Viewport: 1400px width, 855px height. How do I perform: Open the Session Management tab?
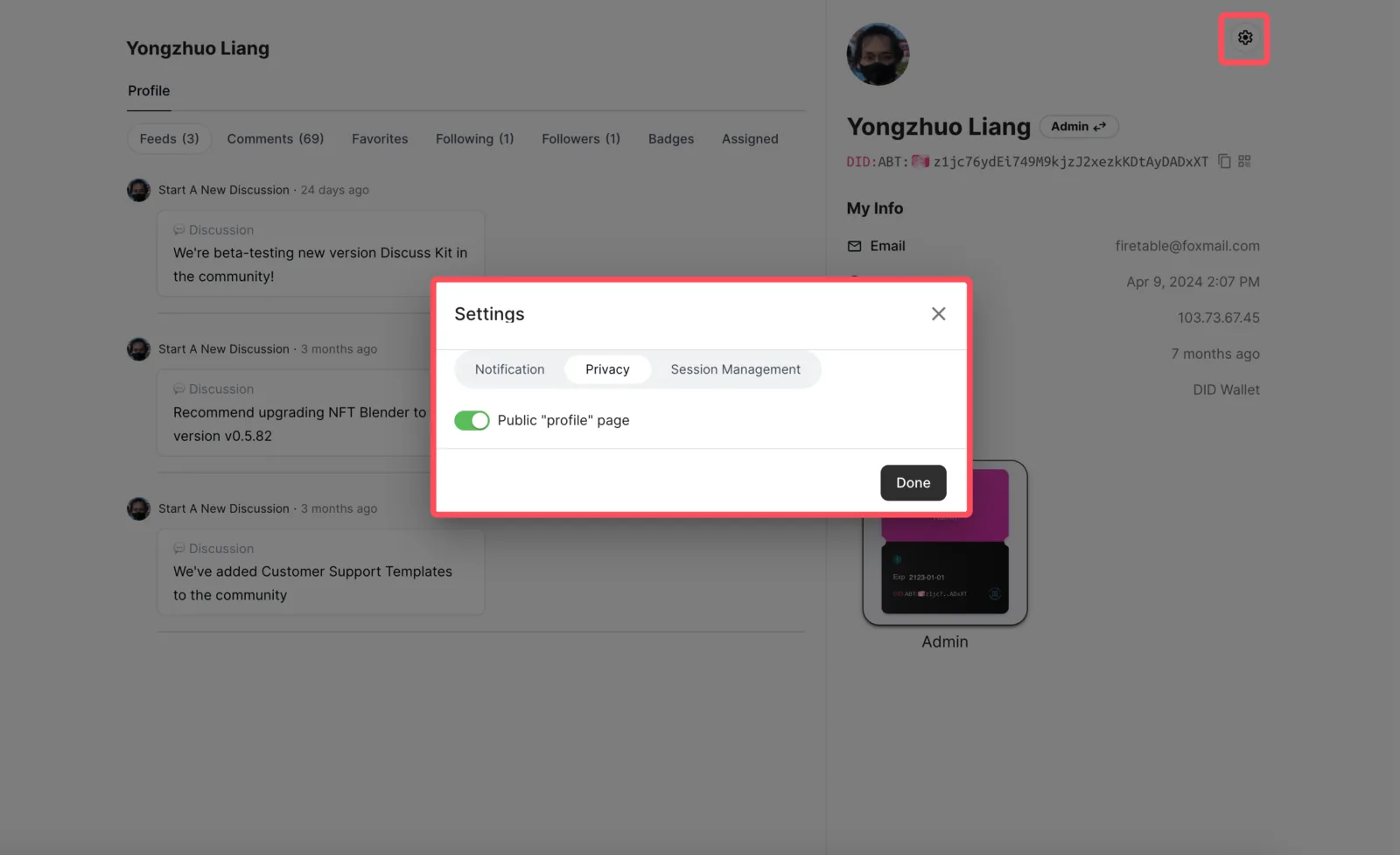735,369
